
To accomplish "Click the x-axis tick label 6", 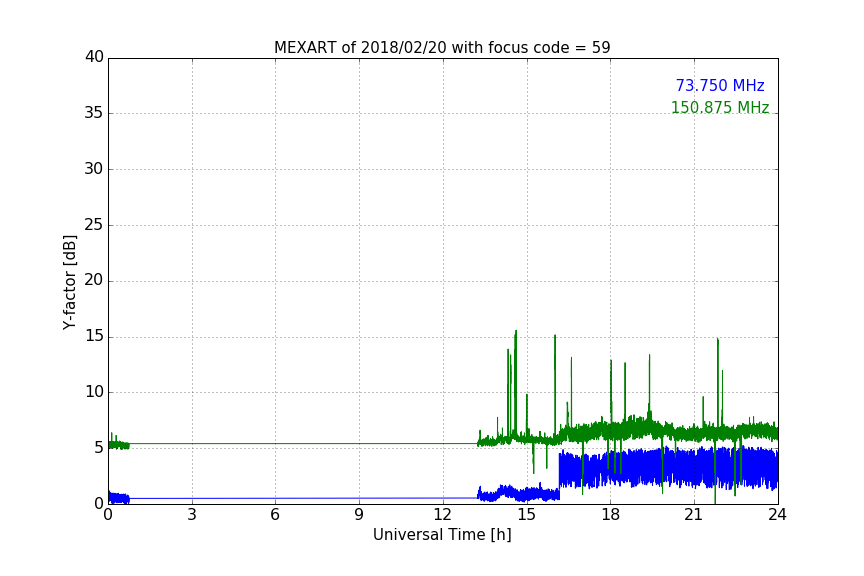I will coord(275,515).
